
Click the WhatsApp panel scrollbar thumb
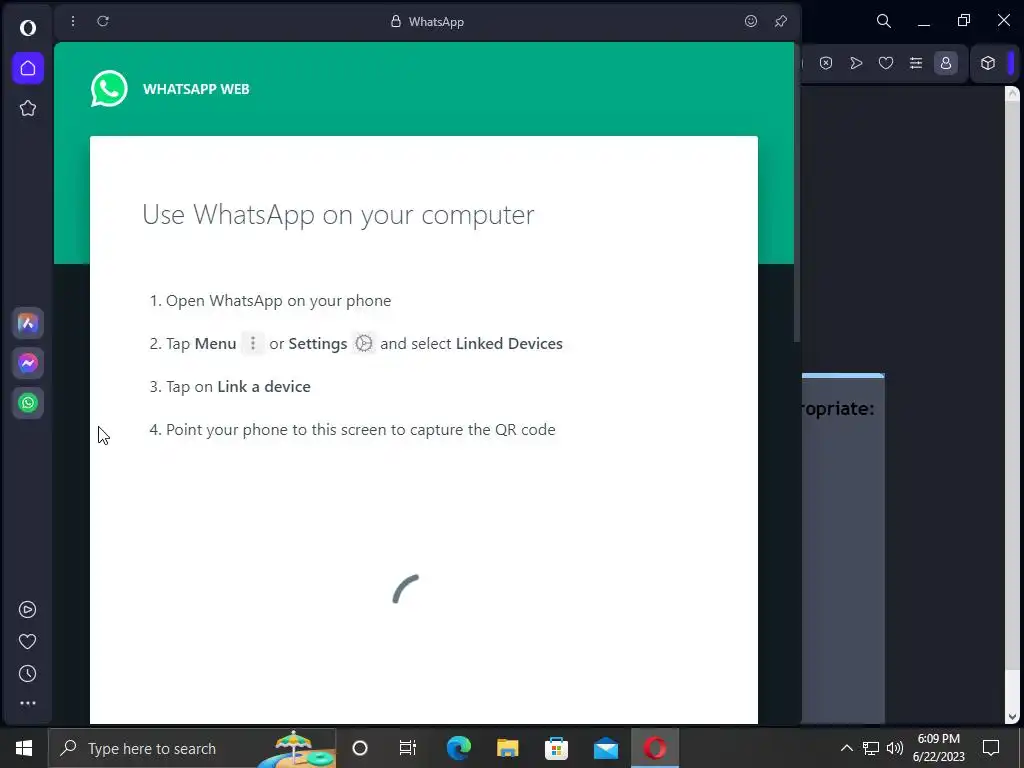(797, 194)
